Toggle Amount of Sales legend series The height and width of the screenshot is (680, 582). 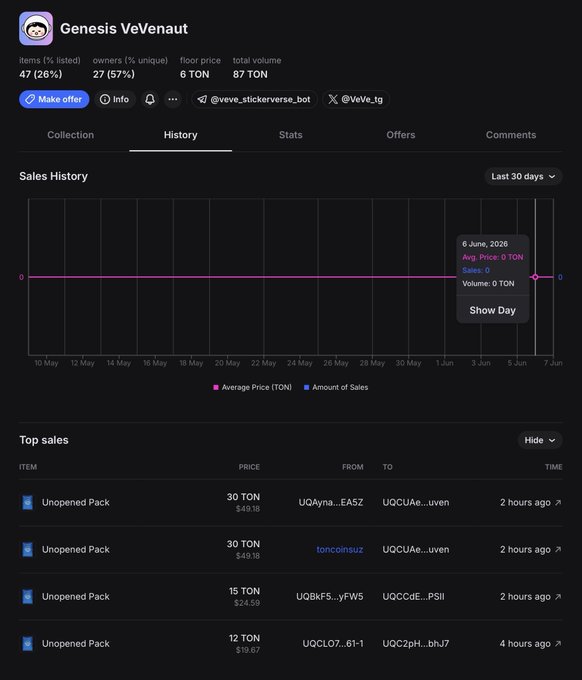tap(336, 387)
